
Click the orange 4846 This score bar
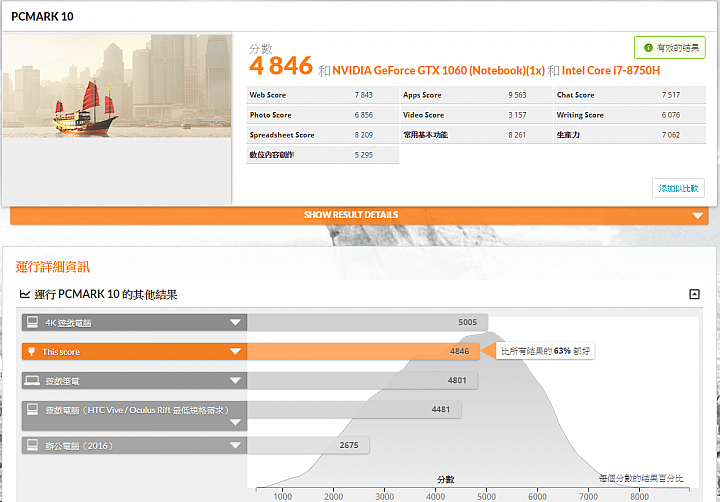363,352
